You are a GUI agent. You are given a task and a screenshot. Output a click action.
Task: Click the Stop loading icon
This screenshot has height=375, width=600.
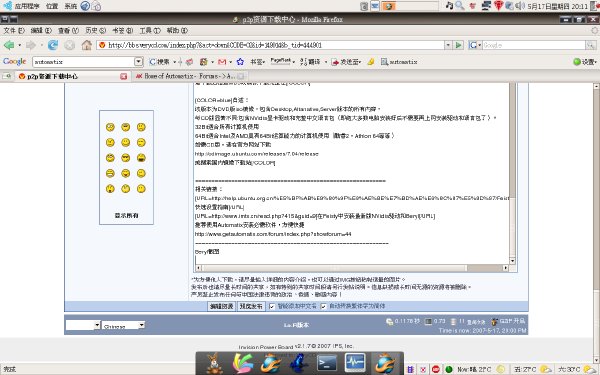(x=70, y=45)
